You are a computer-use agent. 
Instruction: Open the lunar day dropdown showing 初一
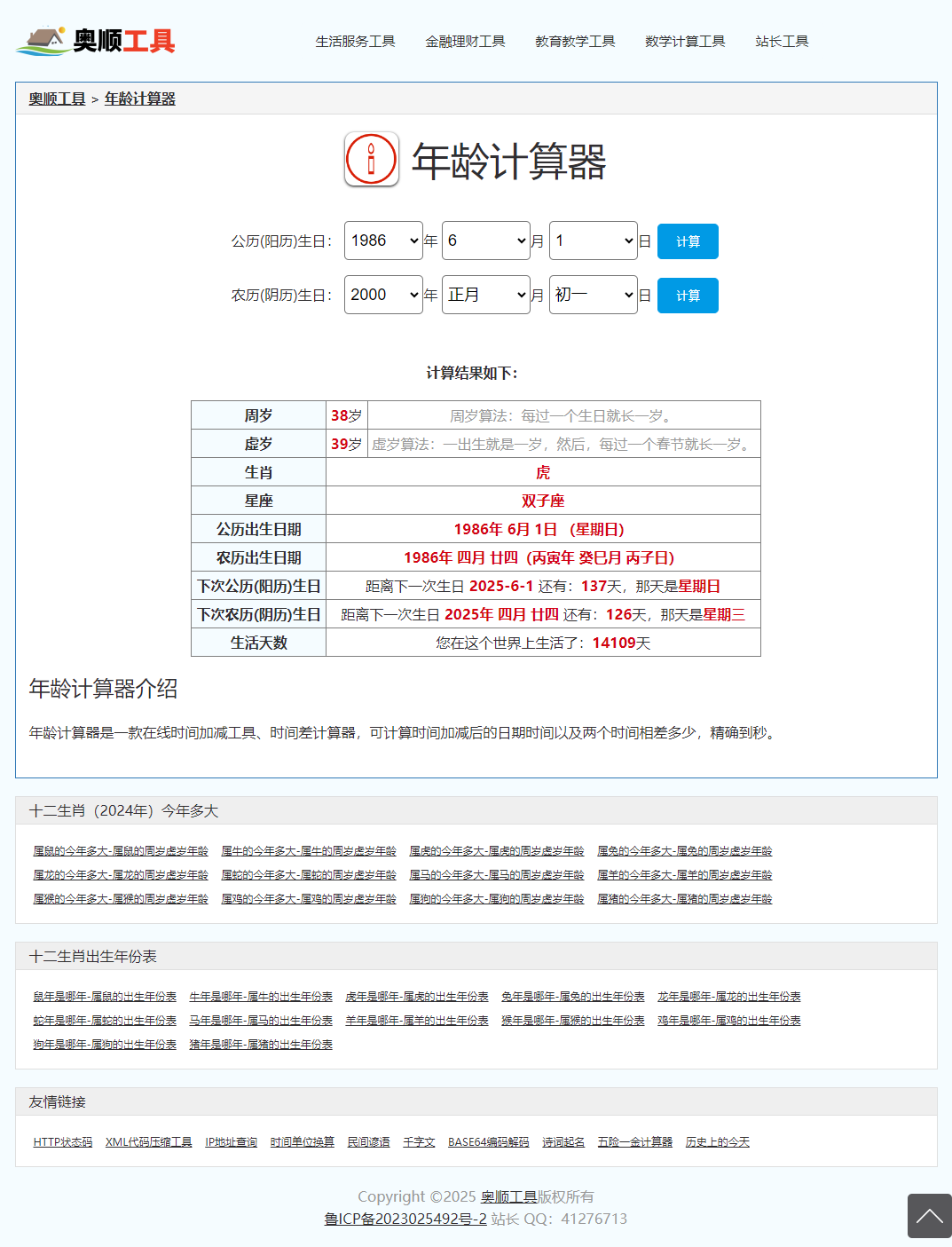(x=593, y=295)
